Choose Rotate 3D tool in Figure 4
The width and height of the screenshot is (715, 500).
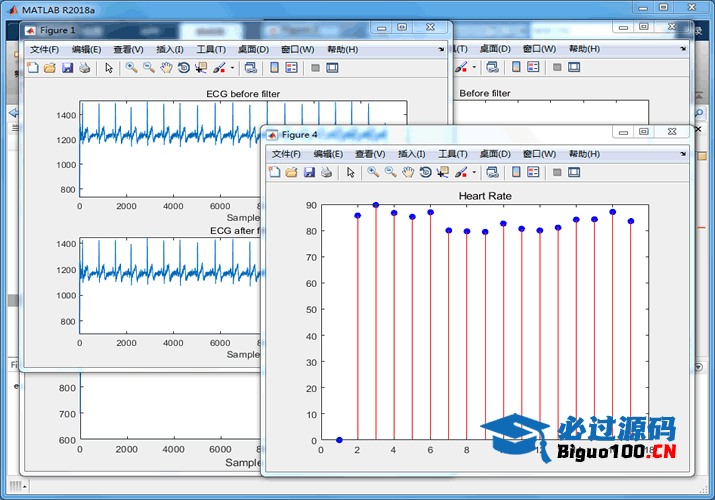pos(425,172)
